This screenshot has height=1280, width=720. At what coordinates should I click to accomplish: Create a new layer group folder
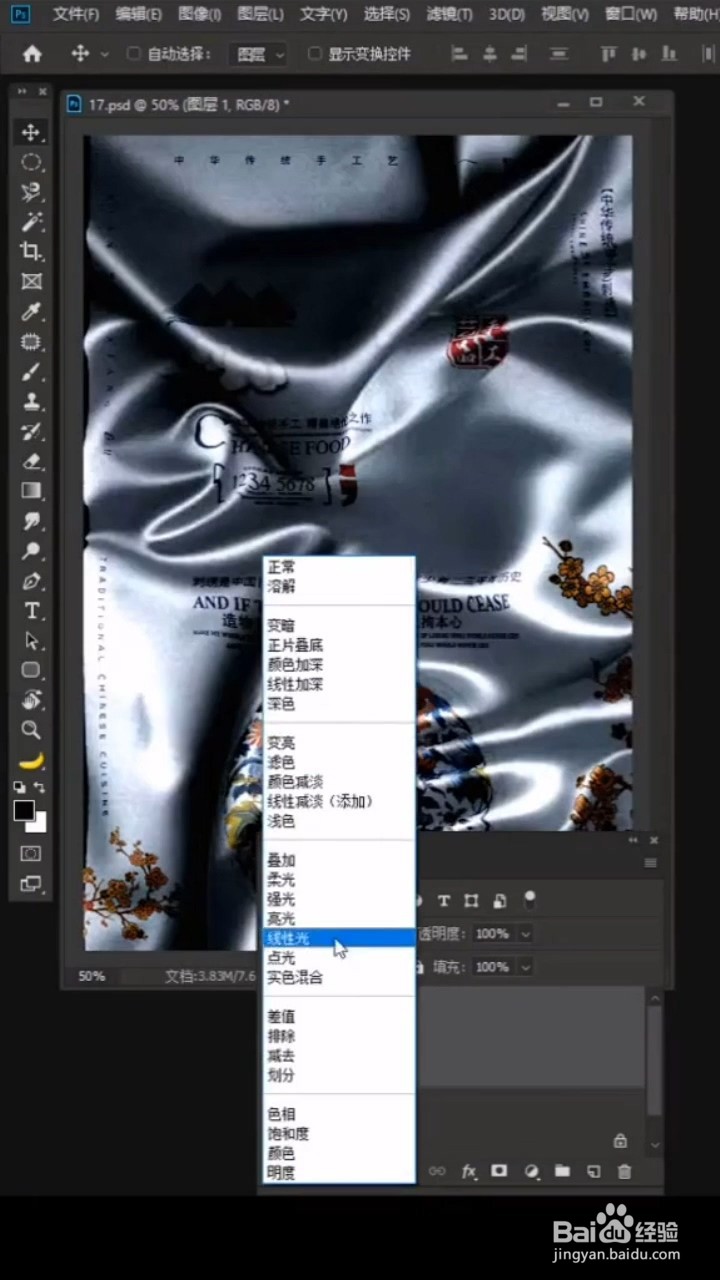point(562,1171)
